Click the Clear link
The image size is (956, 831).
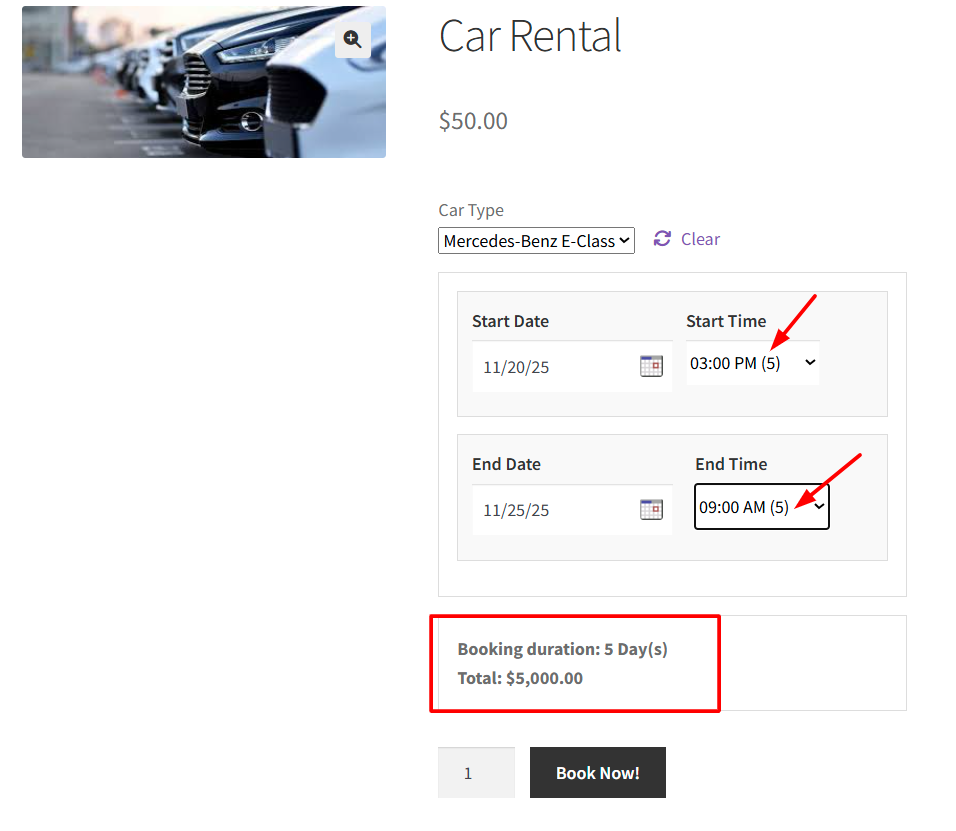click(700, 239)
